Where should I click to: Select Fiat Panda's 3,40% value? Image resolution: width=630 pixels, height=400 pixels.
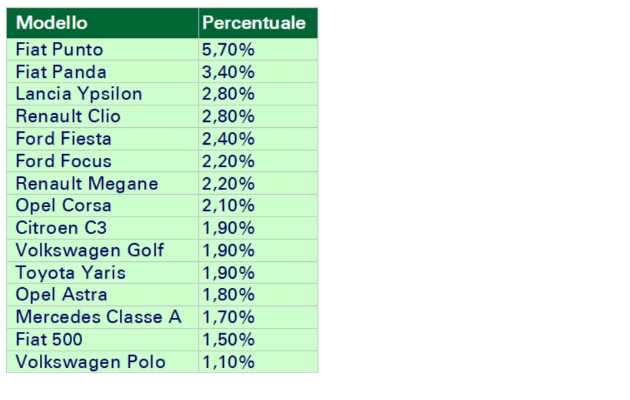pyautogui.click(x=257, y=72)
